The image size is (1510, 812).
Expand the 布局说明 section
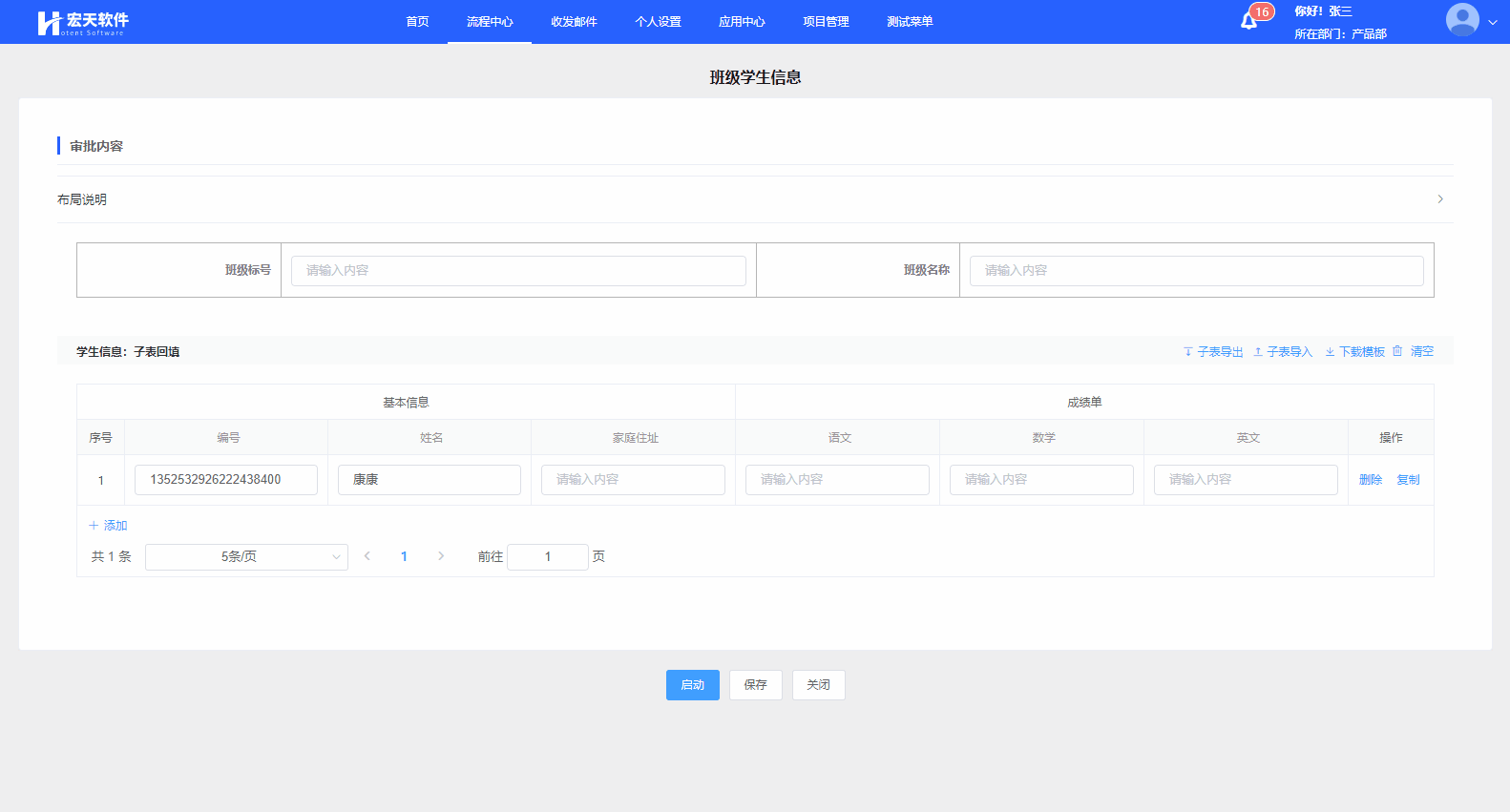(1439, 199)
